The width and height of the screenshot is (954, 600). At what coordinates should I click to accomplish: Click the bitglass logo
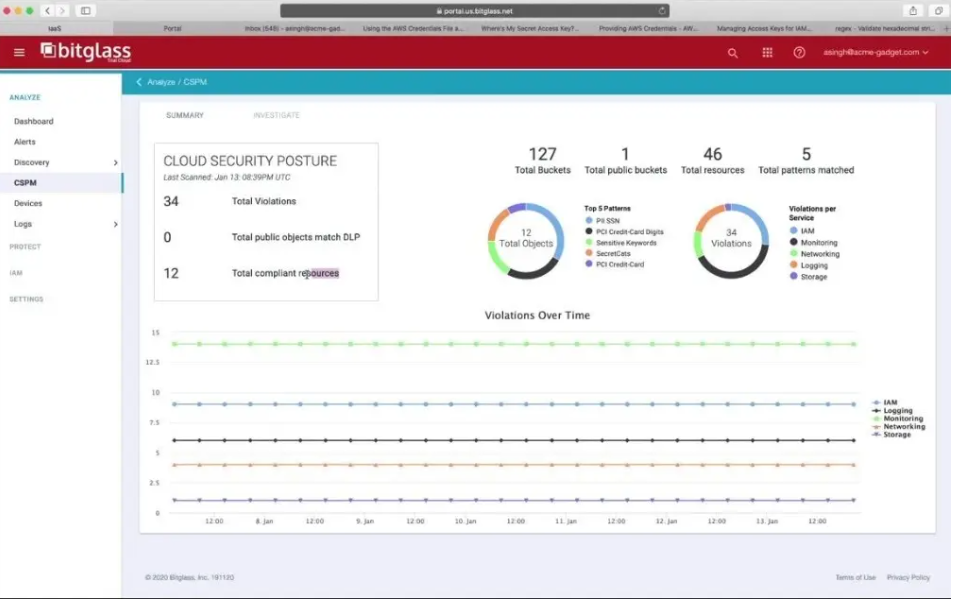[x=86, y=52]
